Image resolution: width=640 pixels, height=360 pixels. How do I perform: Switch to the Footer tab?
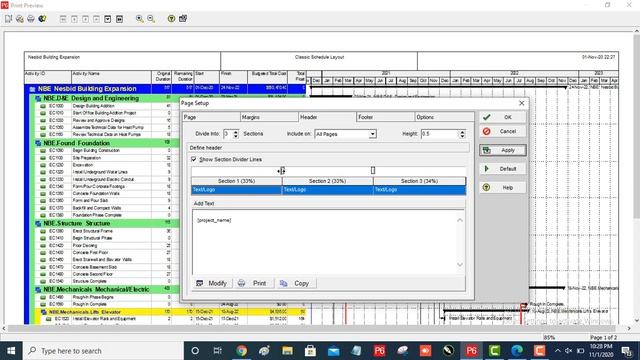coord(386,117)
